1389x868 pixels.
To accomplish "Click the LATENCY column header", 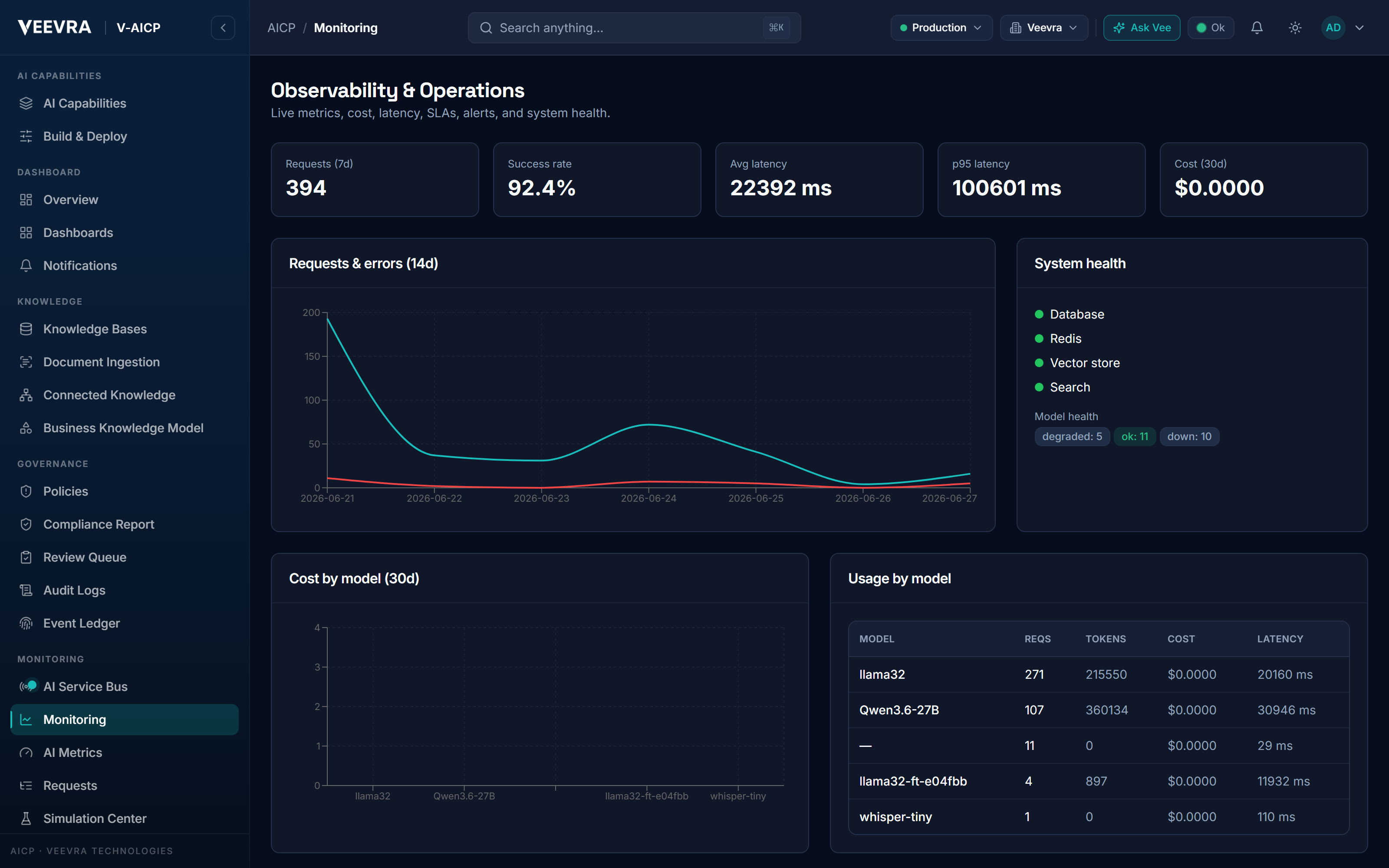I will pos(1280,639).
